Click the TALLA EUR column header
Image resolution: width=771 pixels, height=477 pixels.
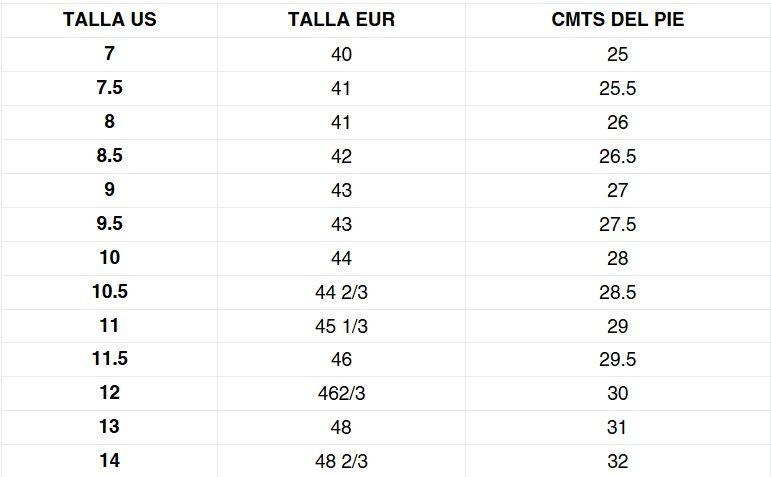tap(341, 20)
